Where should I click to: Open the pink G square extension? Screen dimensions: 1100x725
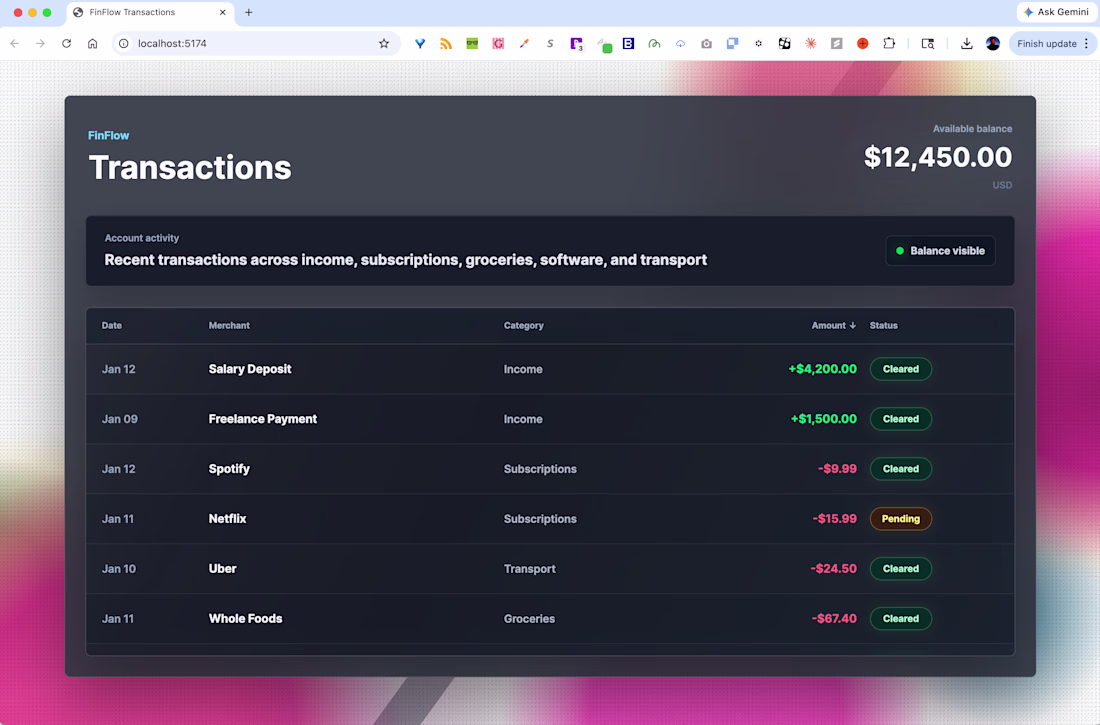click(498, 44)
